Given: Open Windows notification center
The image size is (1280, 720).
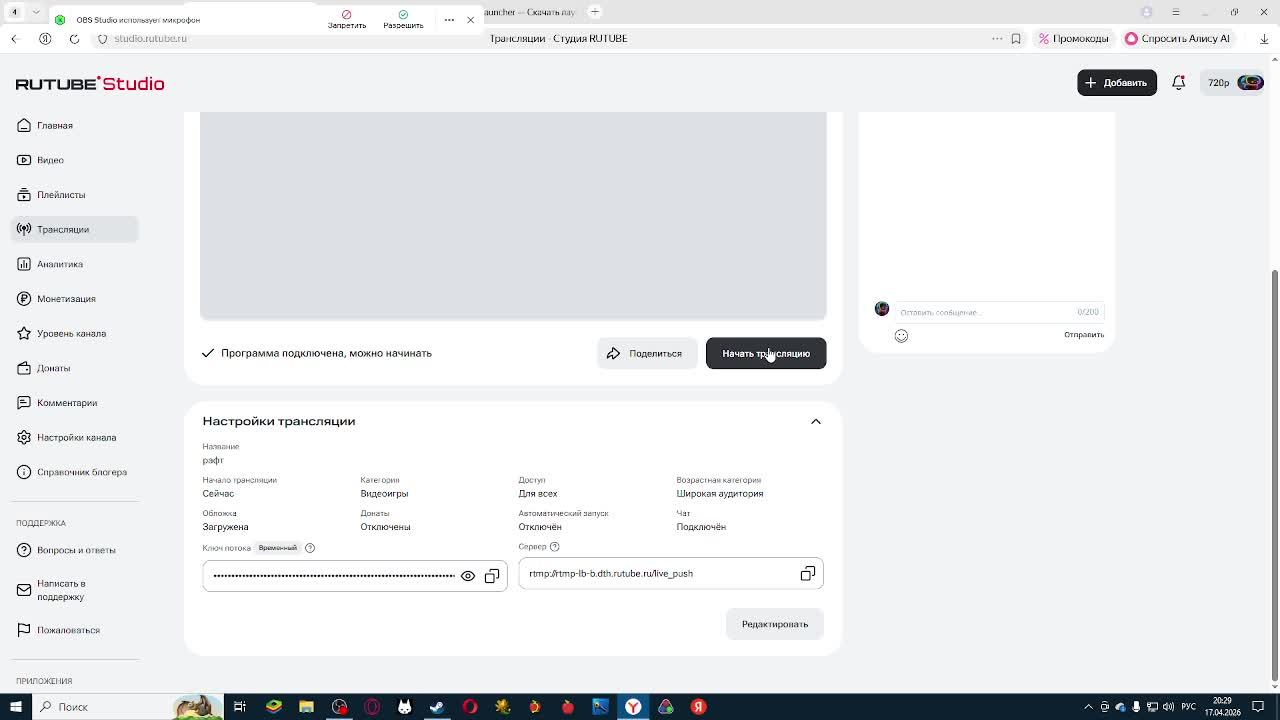Looking at the screenshot, I should click(x=1259, y=707).
